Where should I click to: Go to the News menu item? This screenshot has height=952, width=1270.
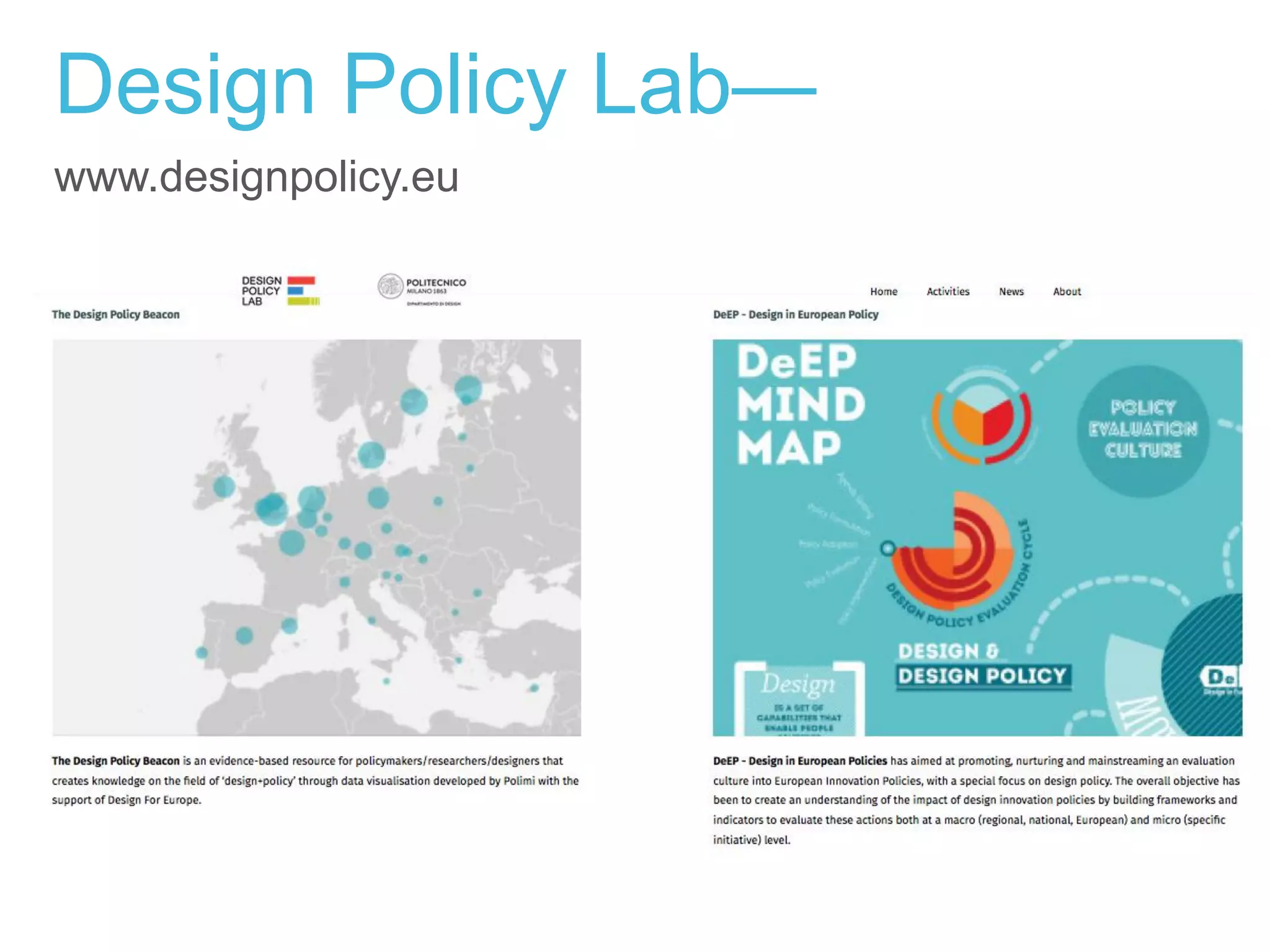click(1011, 291)
